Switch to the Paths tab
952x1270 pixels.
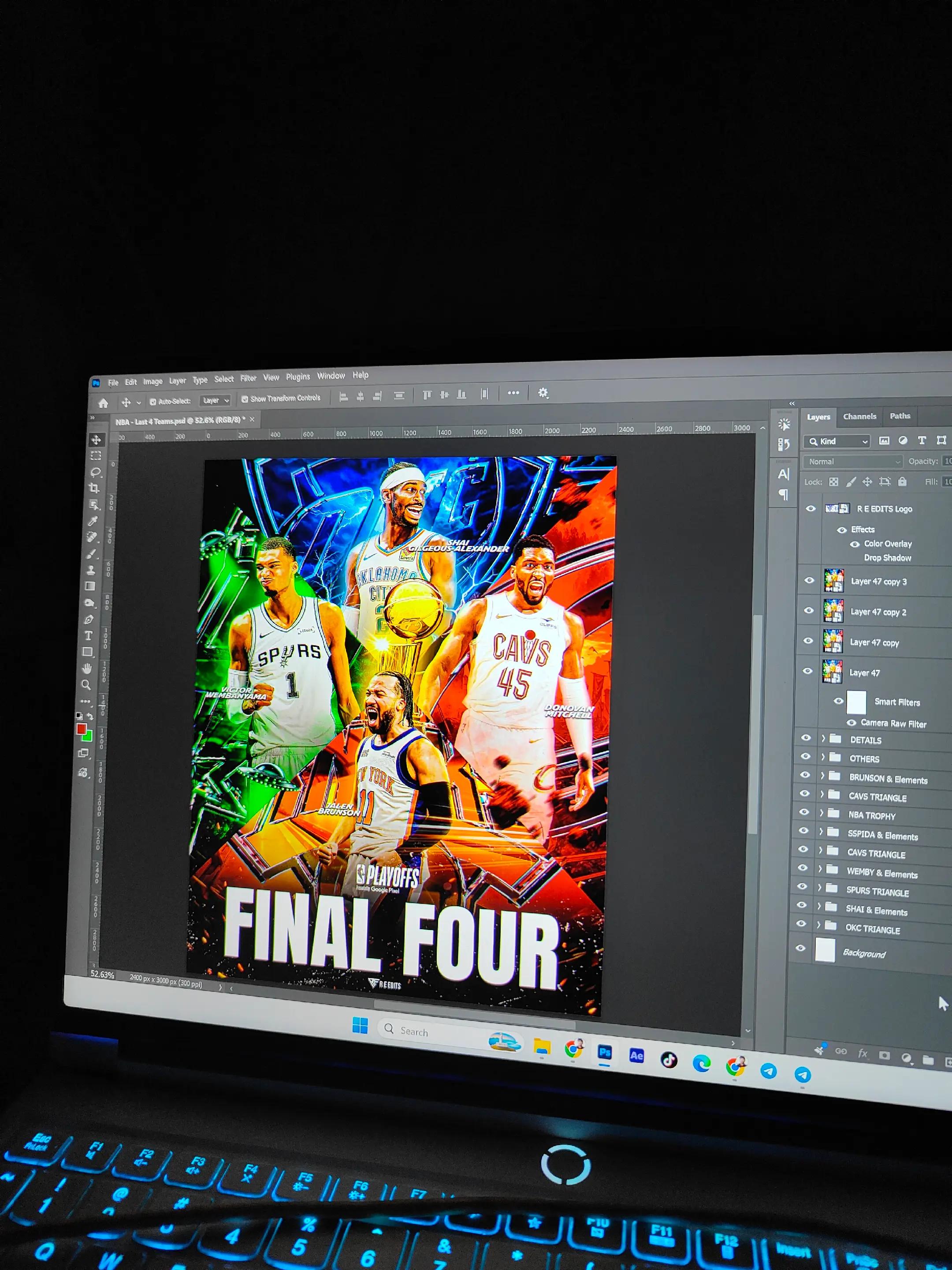(x=900, y=416)
